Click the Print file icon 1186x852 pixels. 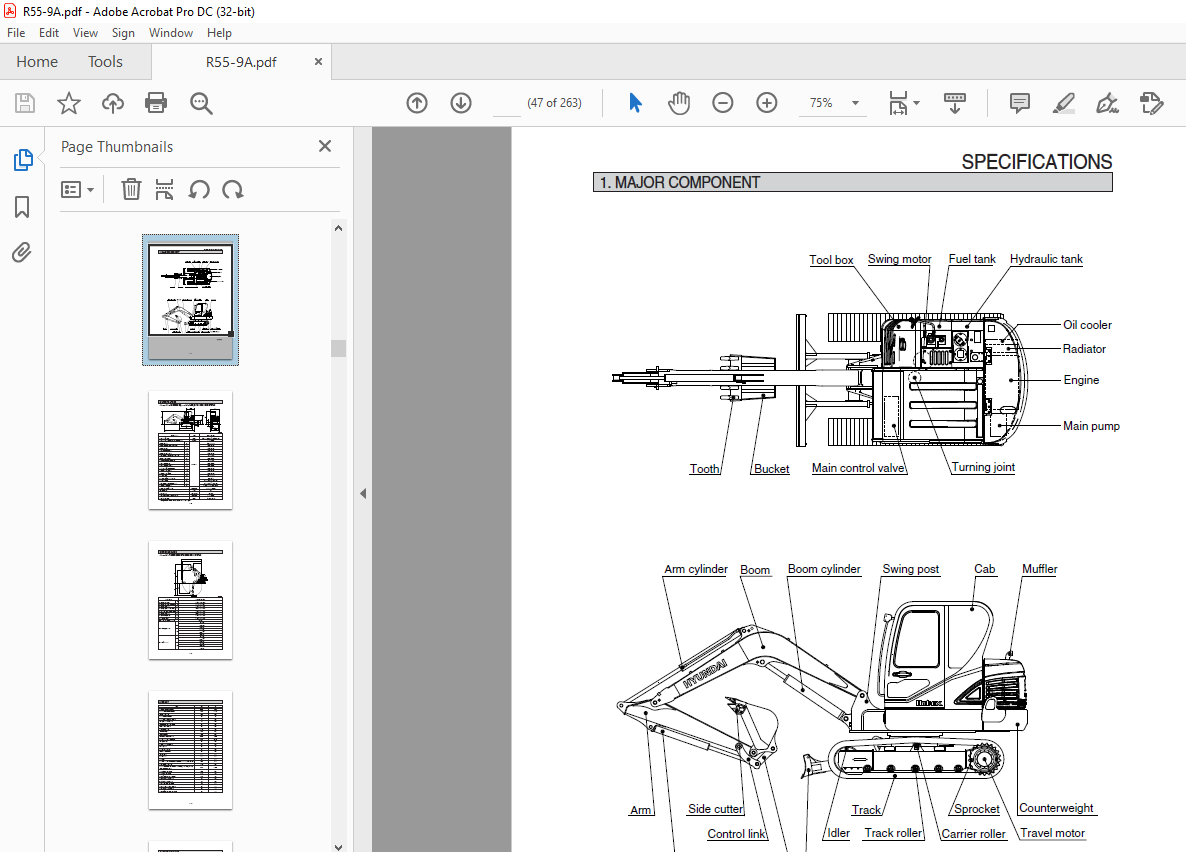(156, 103)
